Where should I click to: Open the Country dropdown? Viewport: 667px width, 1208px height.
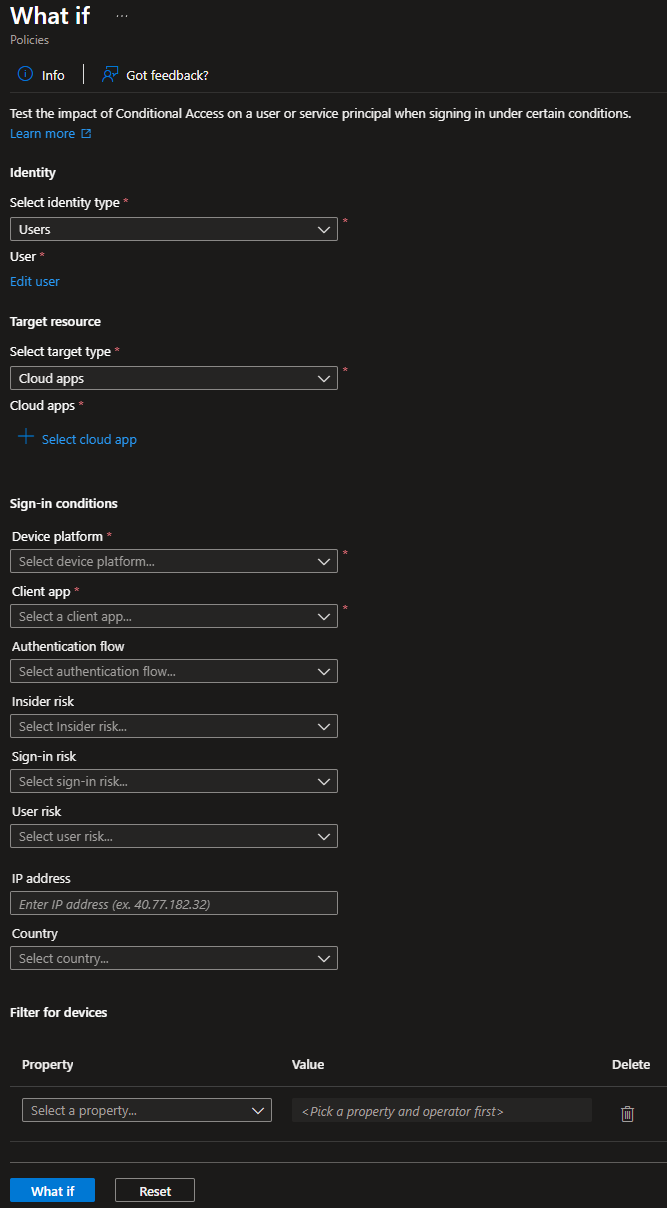tap(174, 958)
